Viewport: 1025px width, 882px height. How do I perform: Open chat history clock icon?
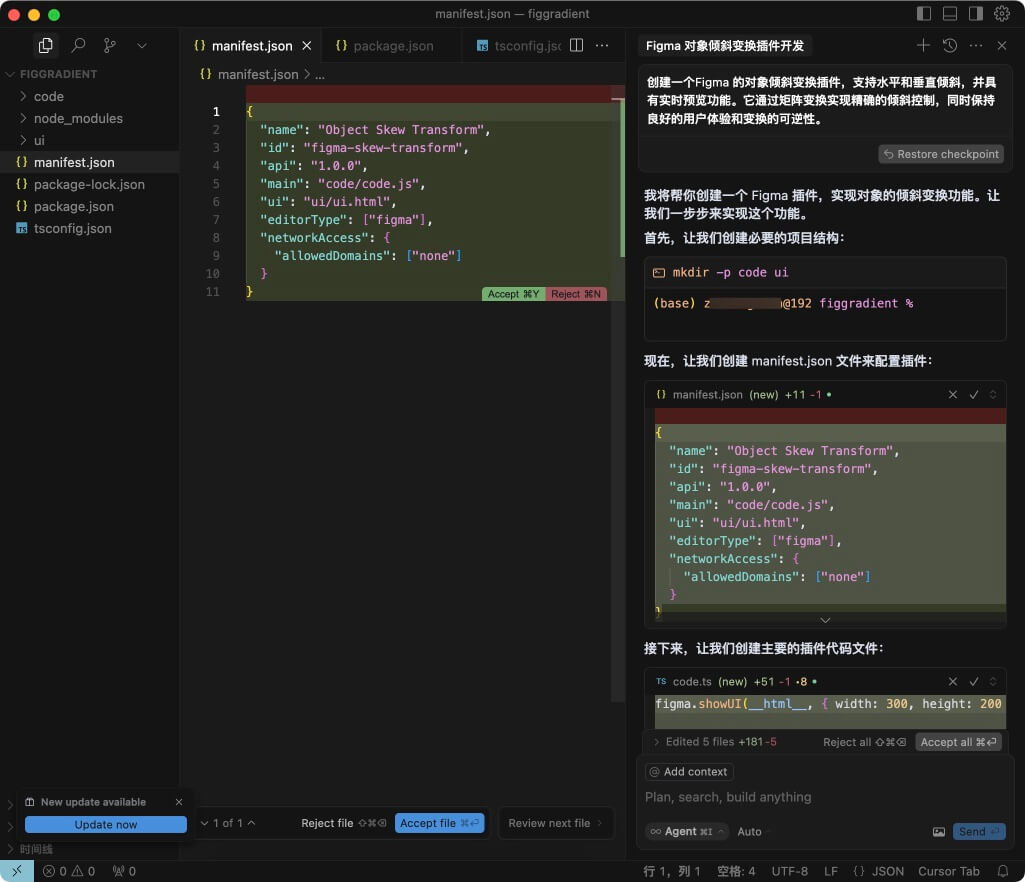949,45
